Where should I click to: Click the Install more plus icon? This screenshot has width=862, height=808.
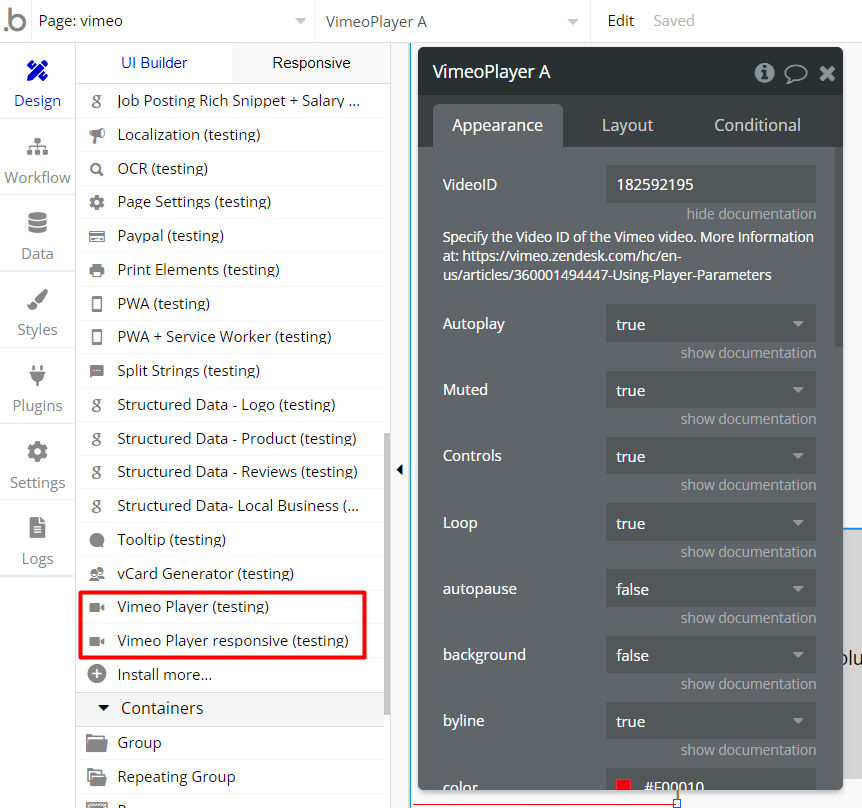pos(97,674)
